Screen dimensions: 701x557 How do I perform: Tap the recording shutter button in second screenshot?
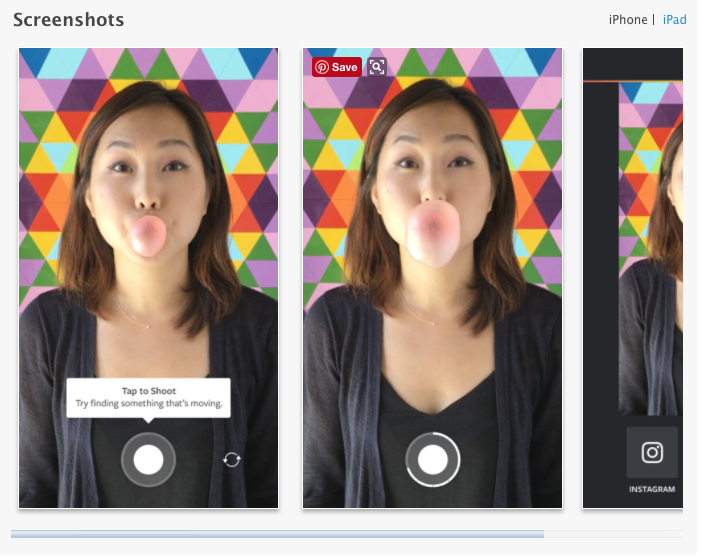(434, 461)
